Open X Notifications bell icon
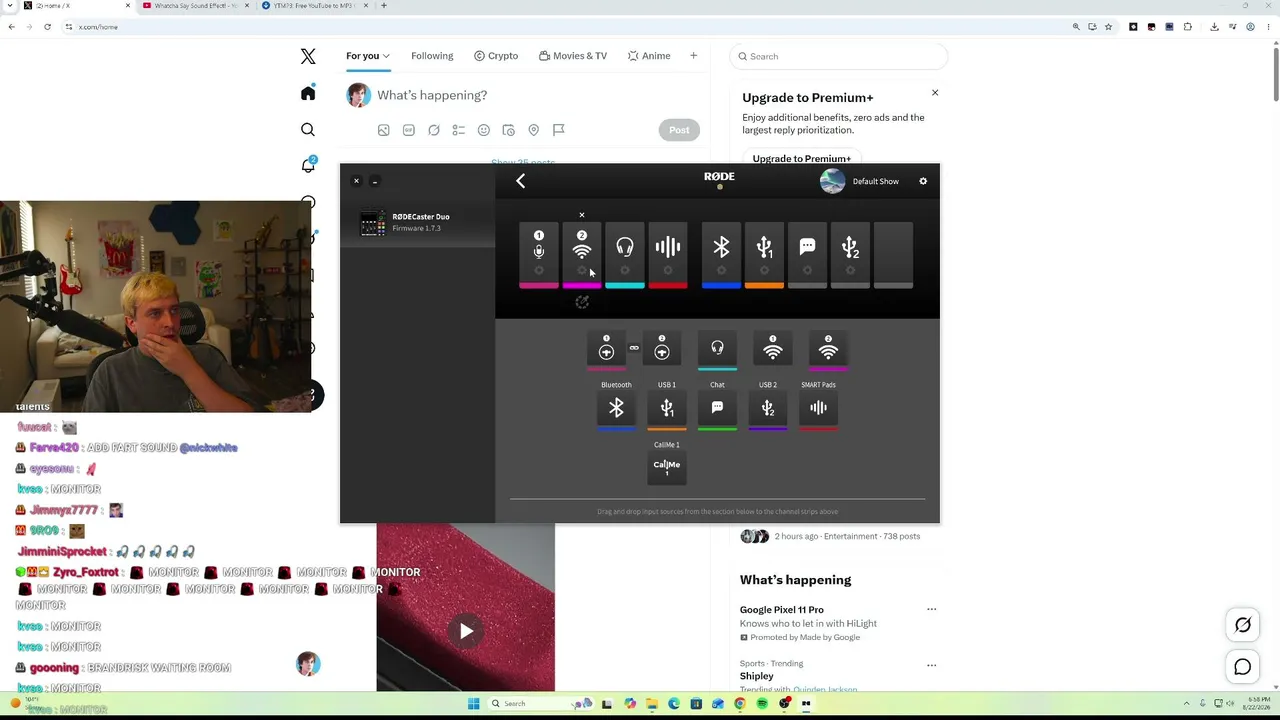The height and width of the screenshot is (720, 1280). pyautogui.click(x=308, y=165)
